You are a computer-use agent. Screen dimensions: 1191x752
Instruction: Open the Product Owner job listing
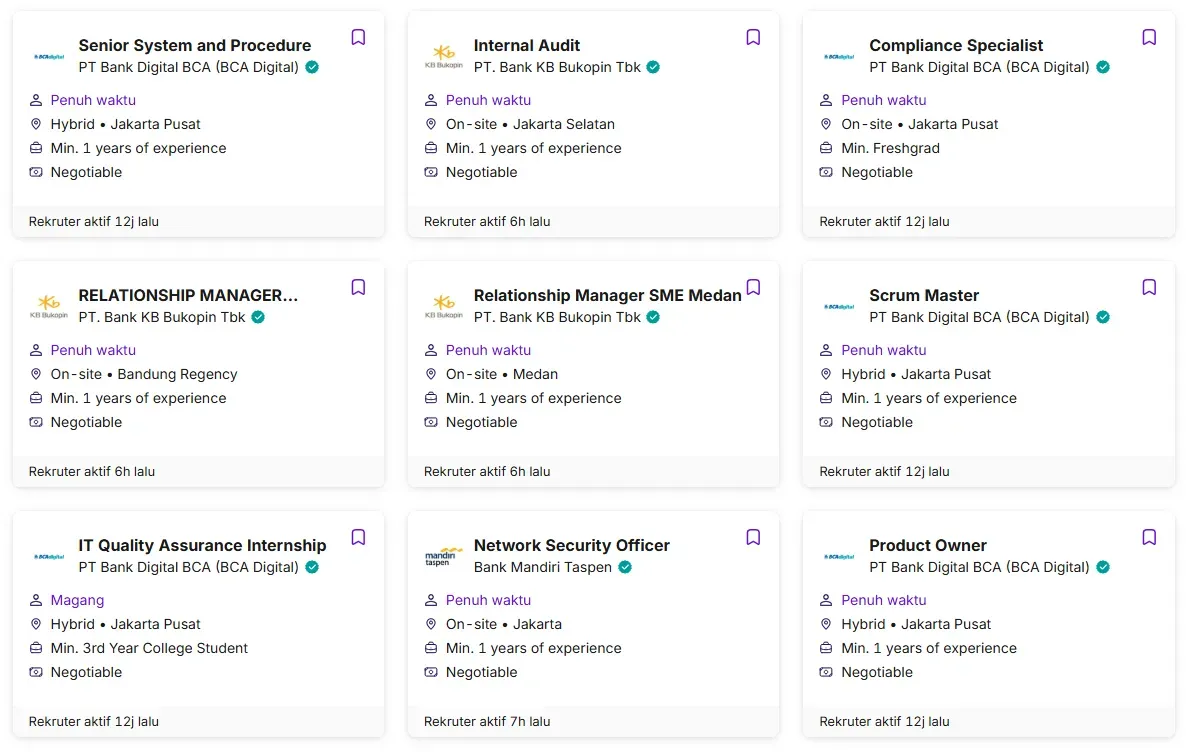pos(927,545)
